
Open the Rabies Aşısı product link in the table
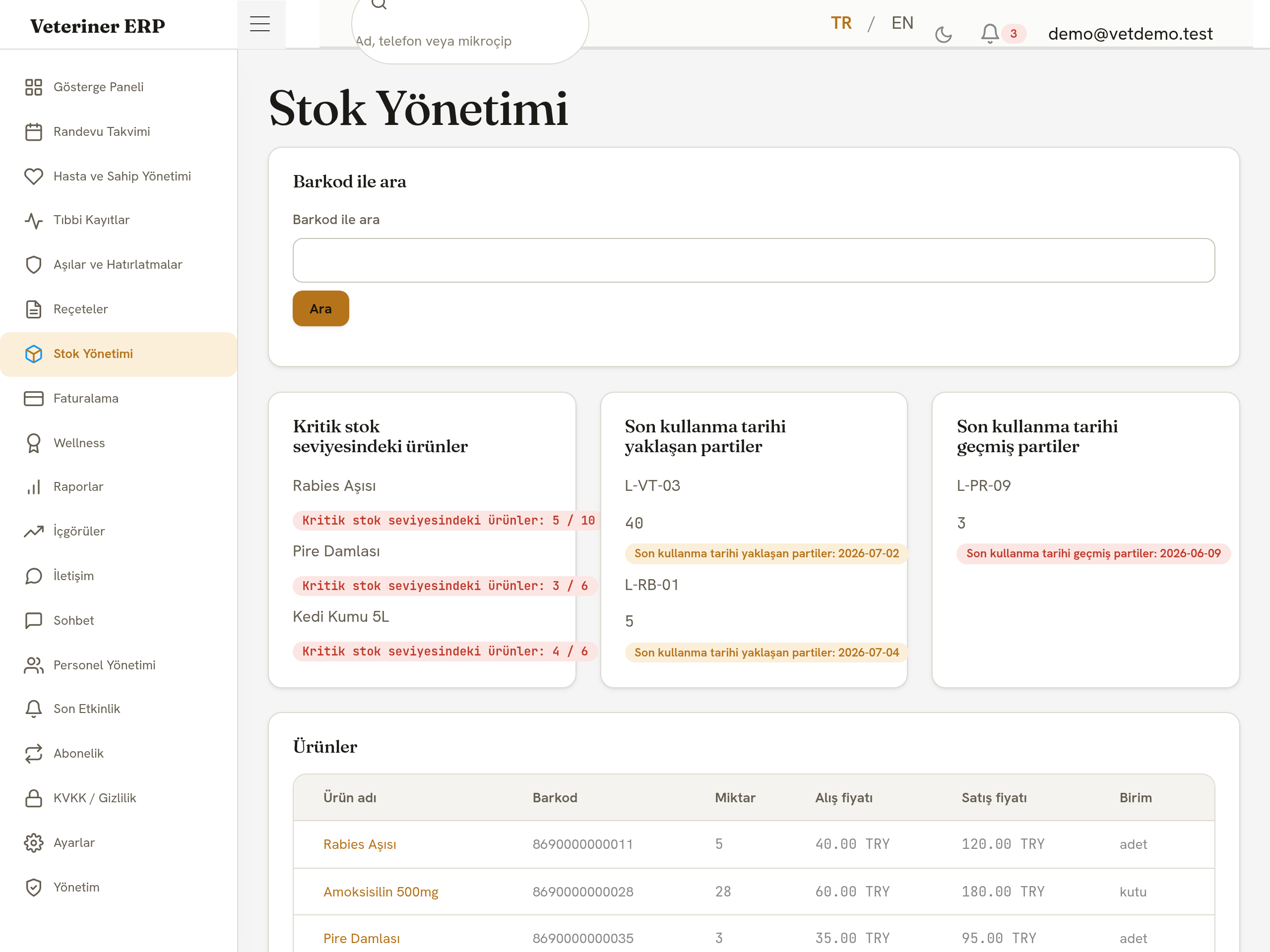(x=359, y=844)
